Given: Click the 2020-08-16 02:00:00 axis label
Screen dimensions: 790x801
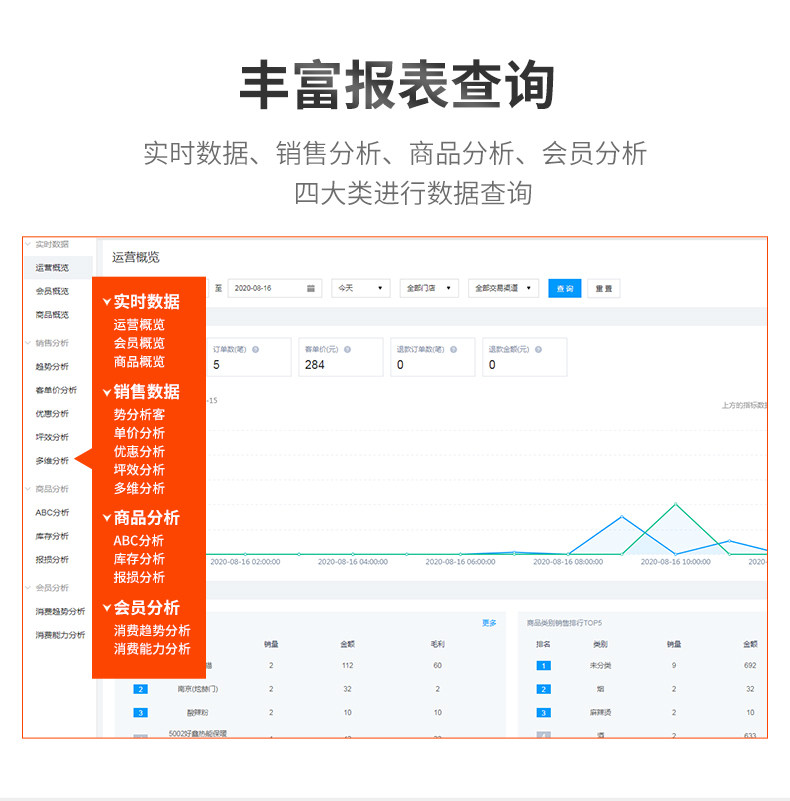Looking at the screenshot, I should tap(245, 562).
